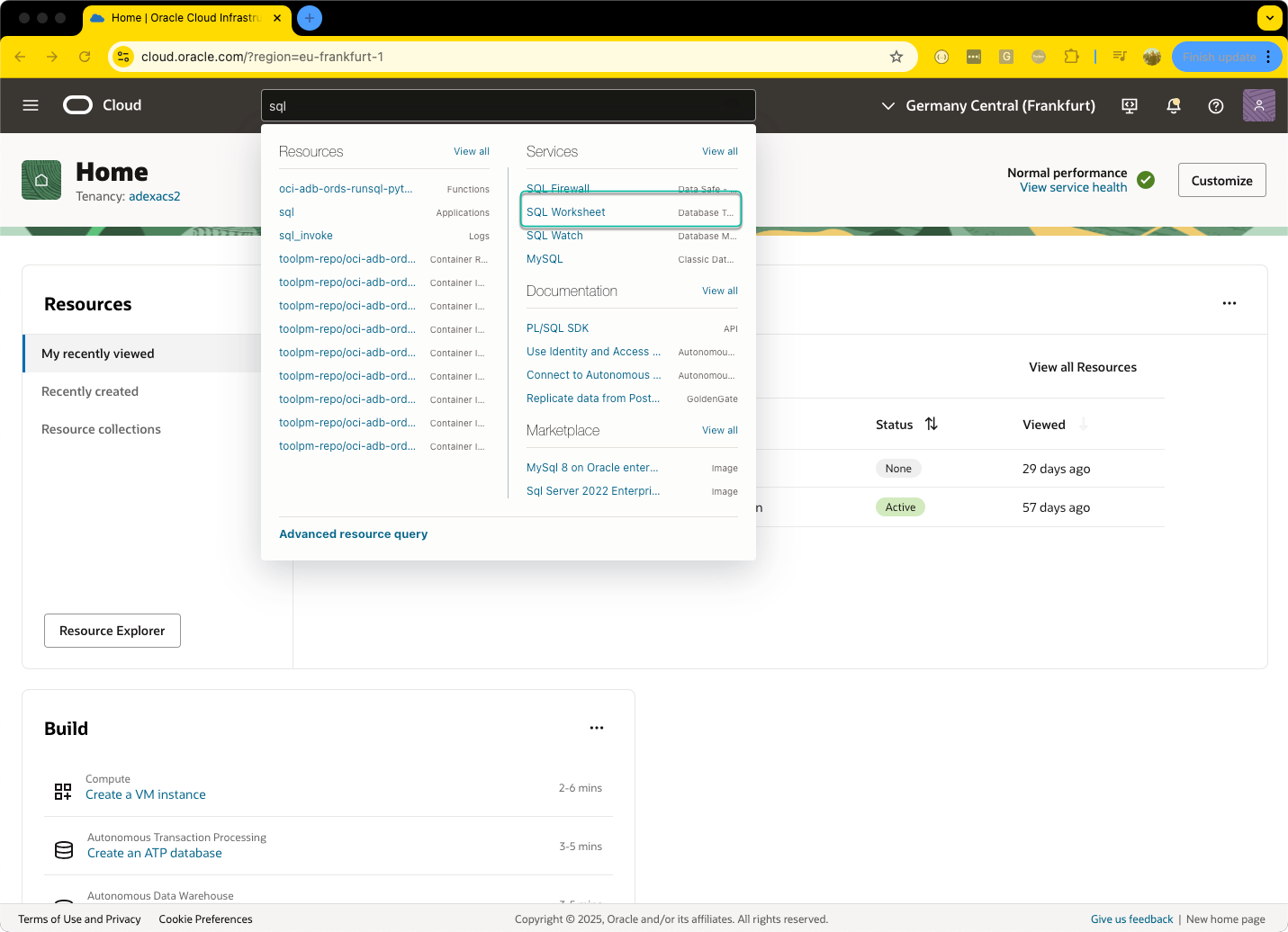Open the adexacs2 tenancy link

(x=154, y=196)
